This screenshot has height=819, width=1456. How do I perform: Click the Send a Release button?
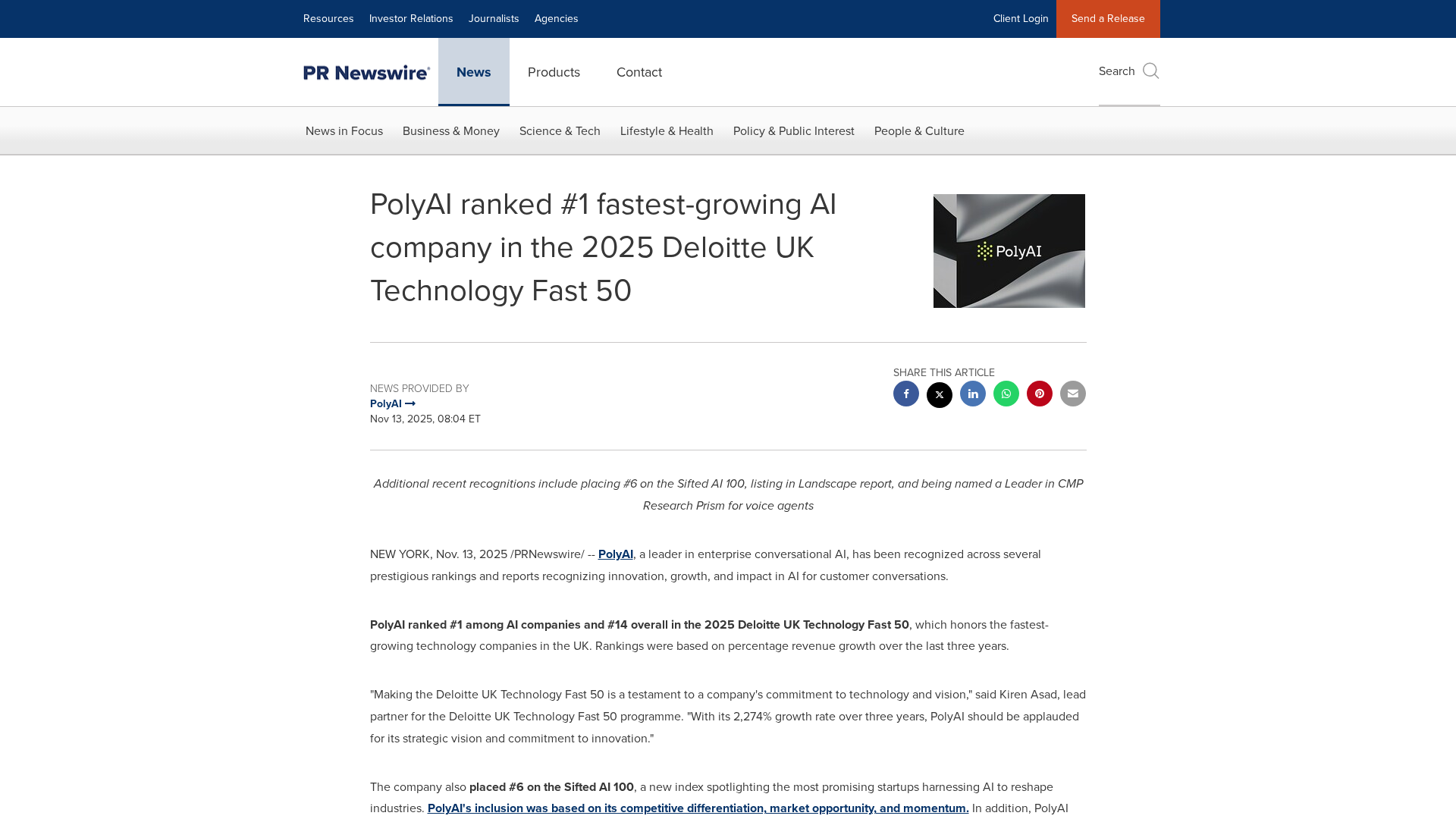pyautogui.click(x=1107, y=19)
